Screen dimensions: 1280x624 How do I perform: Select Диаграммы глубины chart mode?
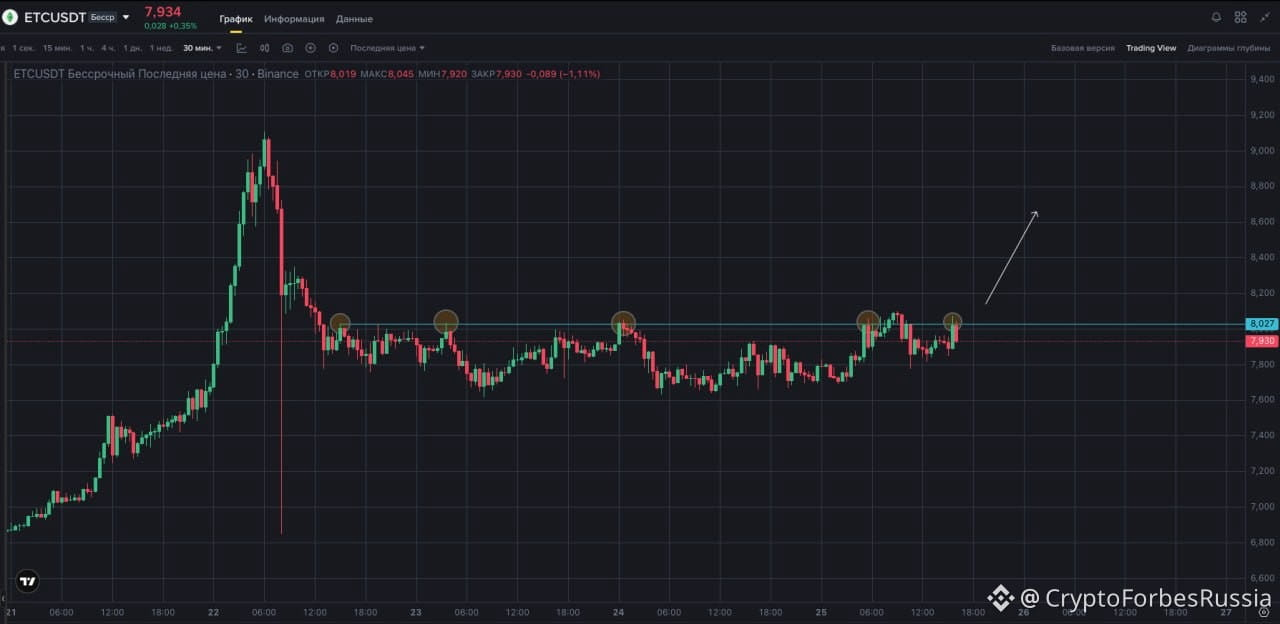(x=1229, y=48)
